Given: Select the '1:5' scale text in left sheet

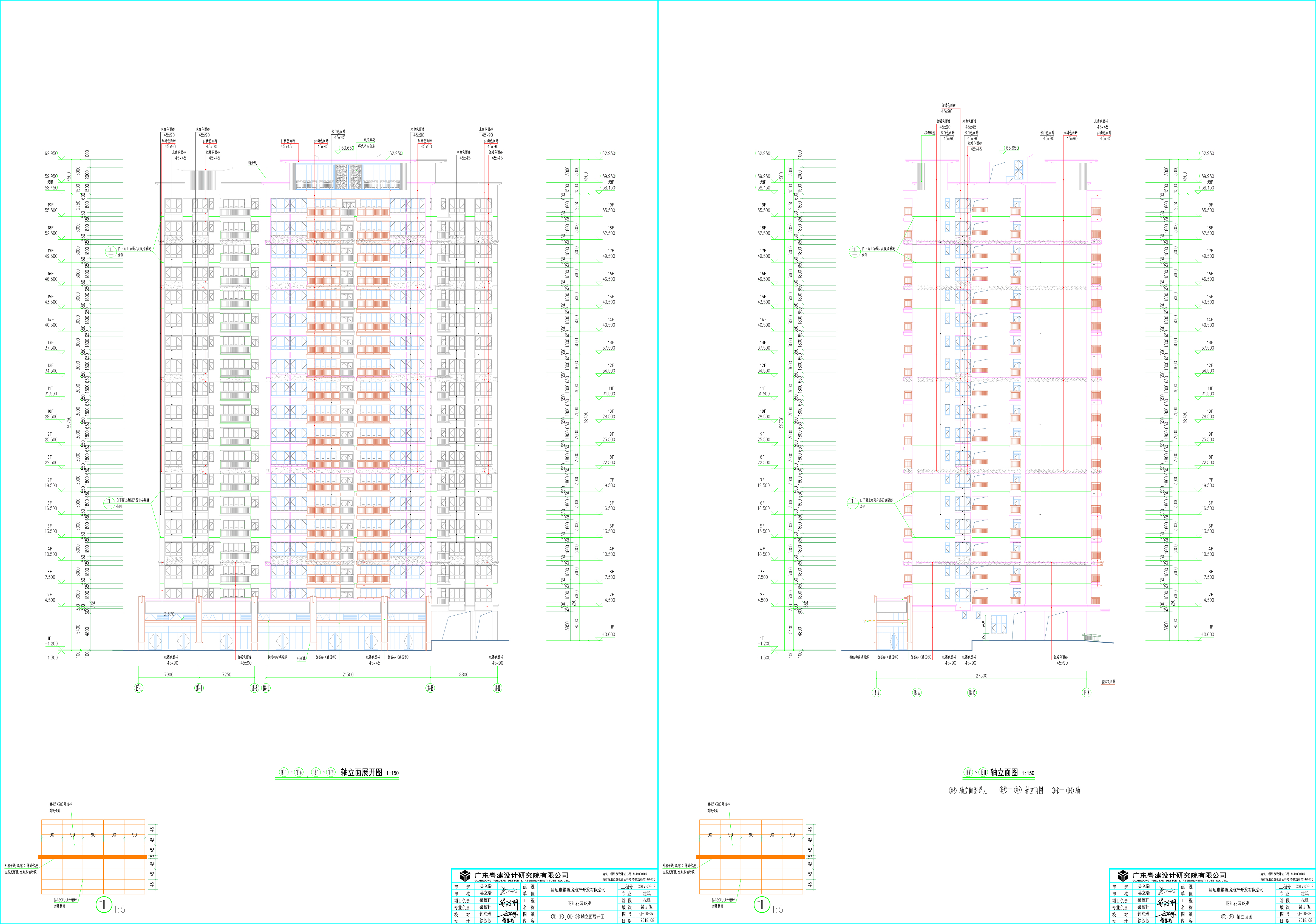Looking at the screenshot, I should (119, 910).
